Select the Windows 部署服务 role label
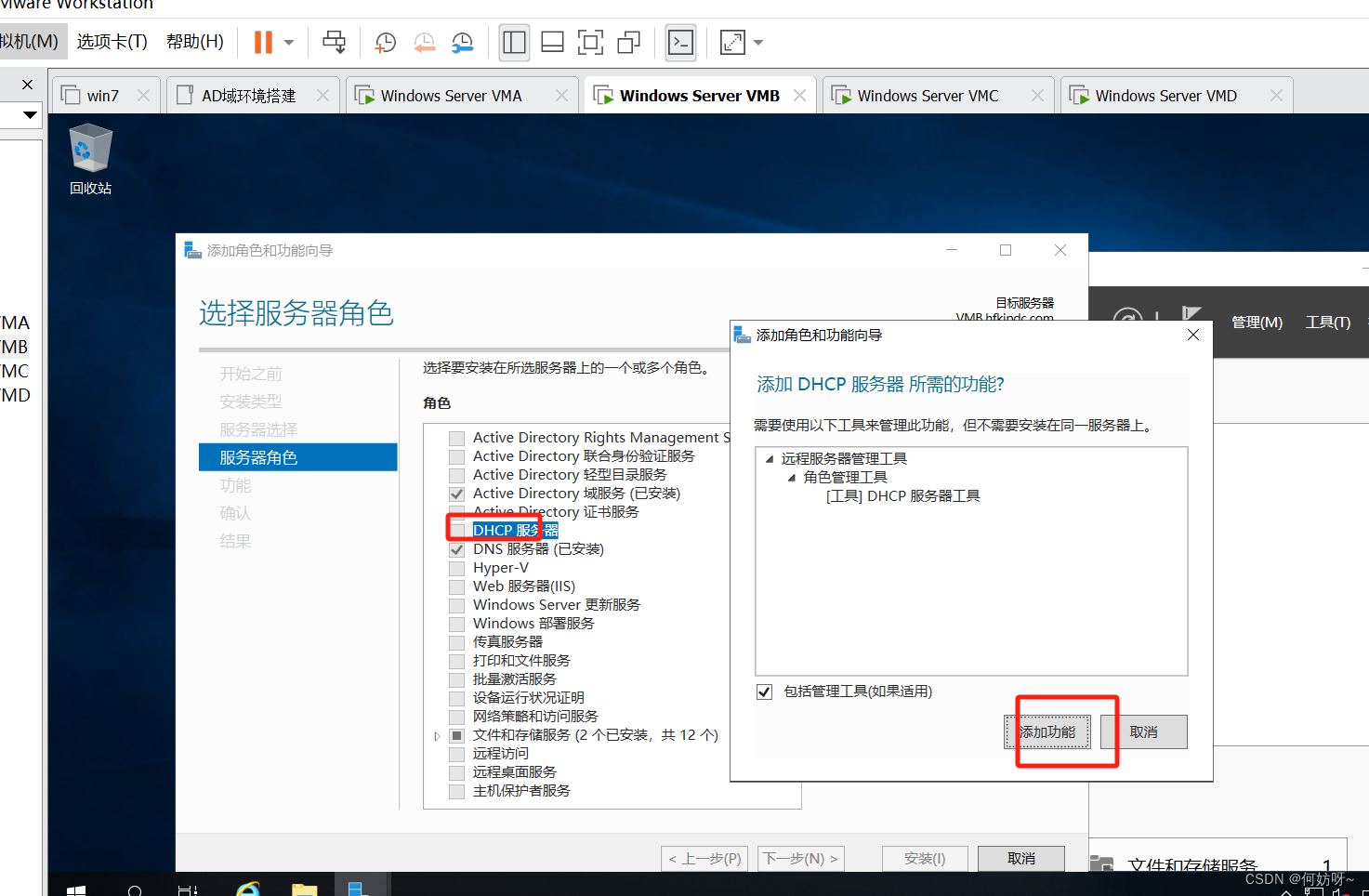 point(533,624)
